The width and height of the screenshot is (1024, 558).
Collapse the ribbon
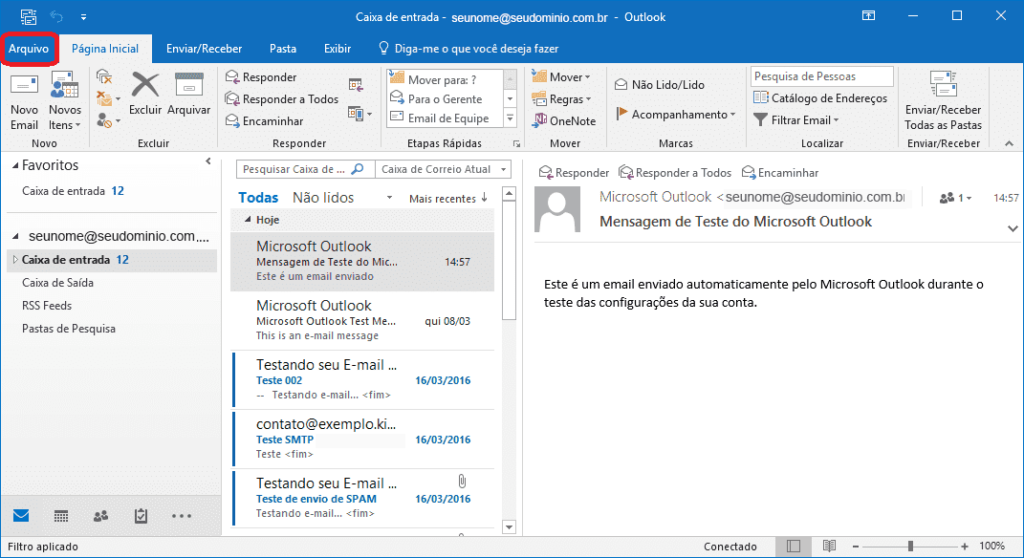point(1009,143)
